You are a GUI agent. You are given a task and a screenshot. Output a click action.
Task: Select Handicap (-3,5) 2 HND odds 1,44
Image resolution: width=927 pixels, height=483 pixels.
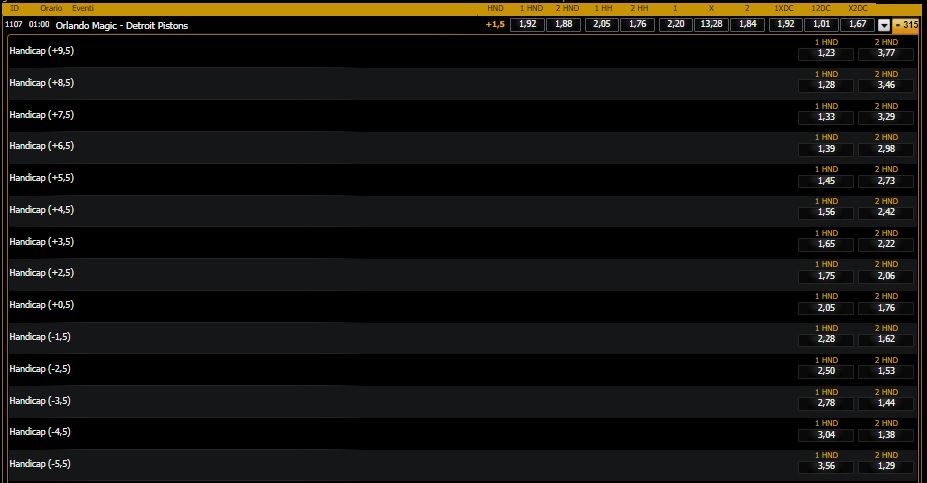tap(886, 403)
